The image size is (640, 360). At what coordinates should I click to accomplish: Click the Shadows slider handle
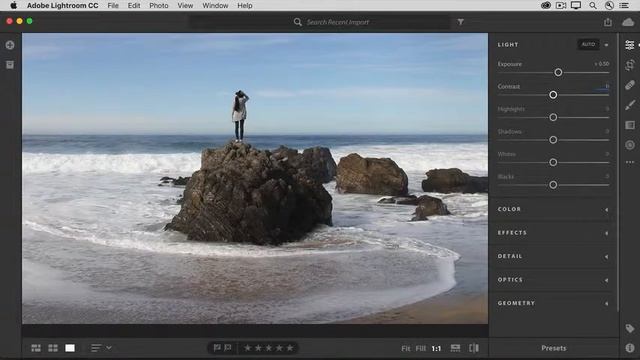pyautogui.click(x=553, y=140)
